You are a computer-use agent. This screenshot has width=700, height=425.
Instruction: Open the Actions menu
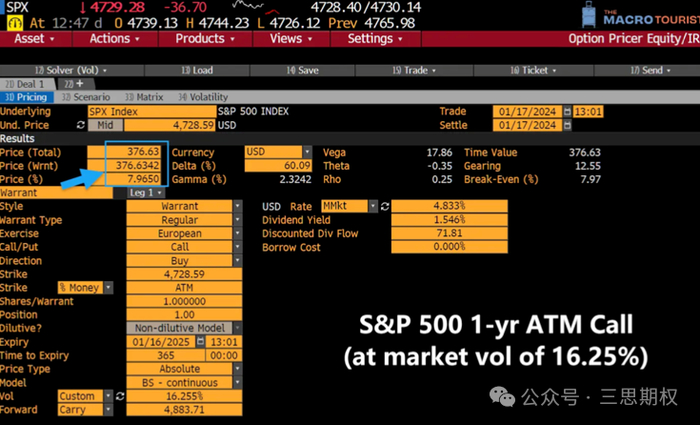115,39
